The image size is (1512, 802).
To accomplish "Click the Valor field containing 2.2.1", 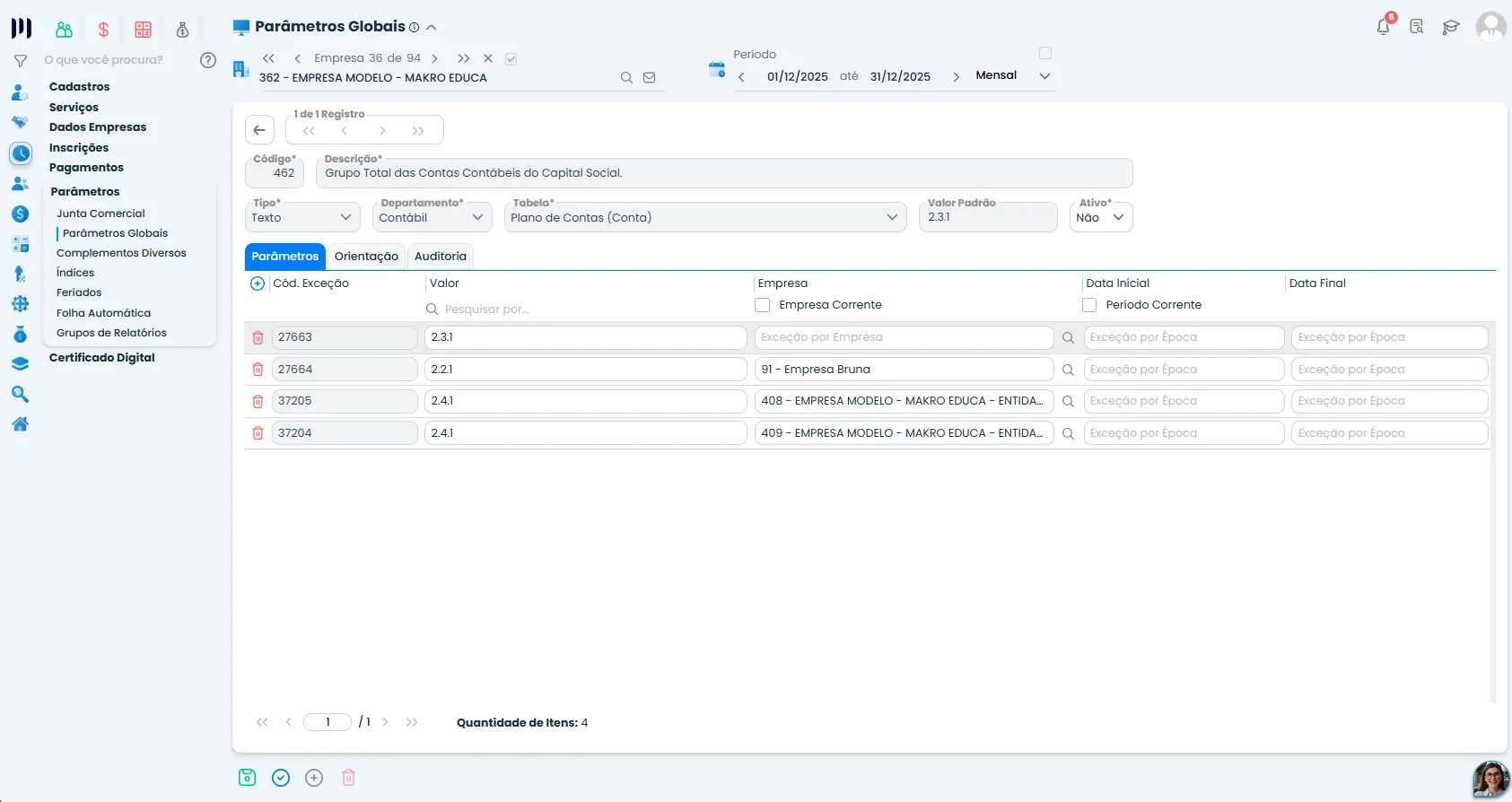I will pyautogui.click(x=586, y=370).
